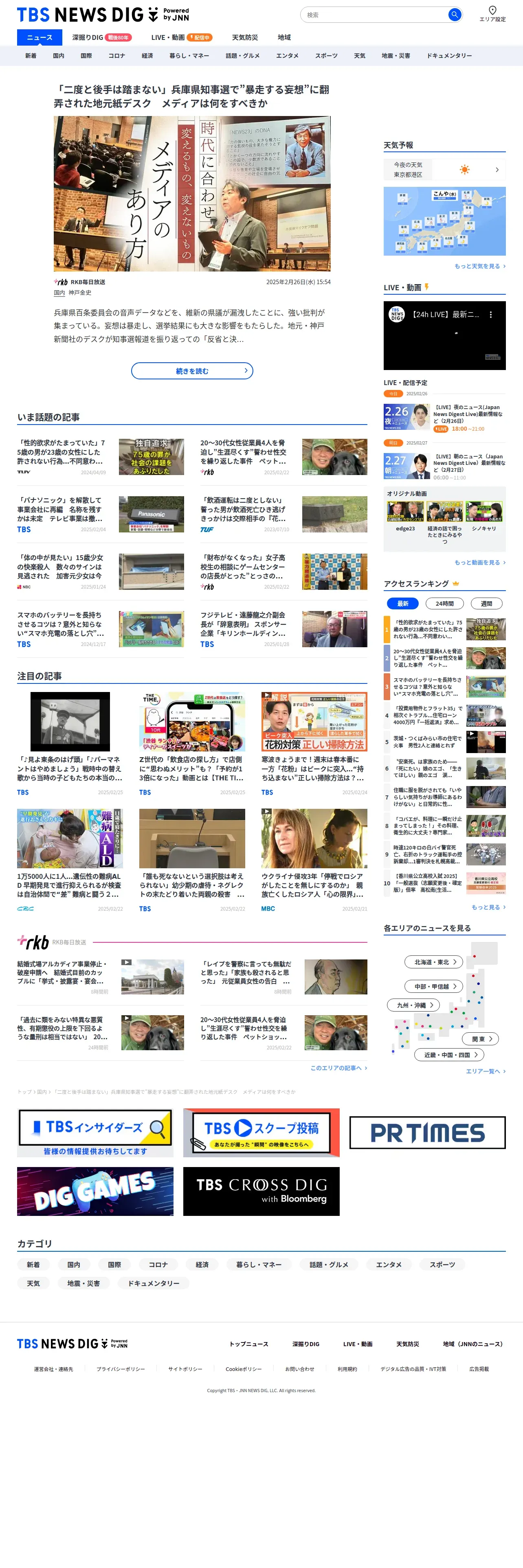
Task: Click エリア一覧へ link
Action: point(486,1071)
